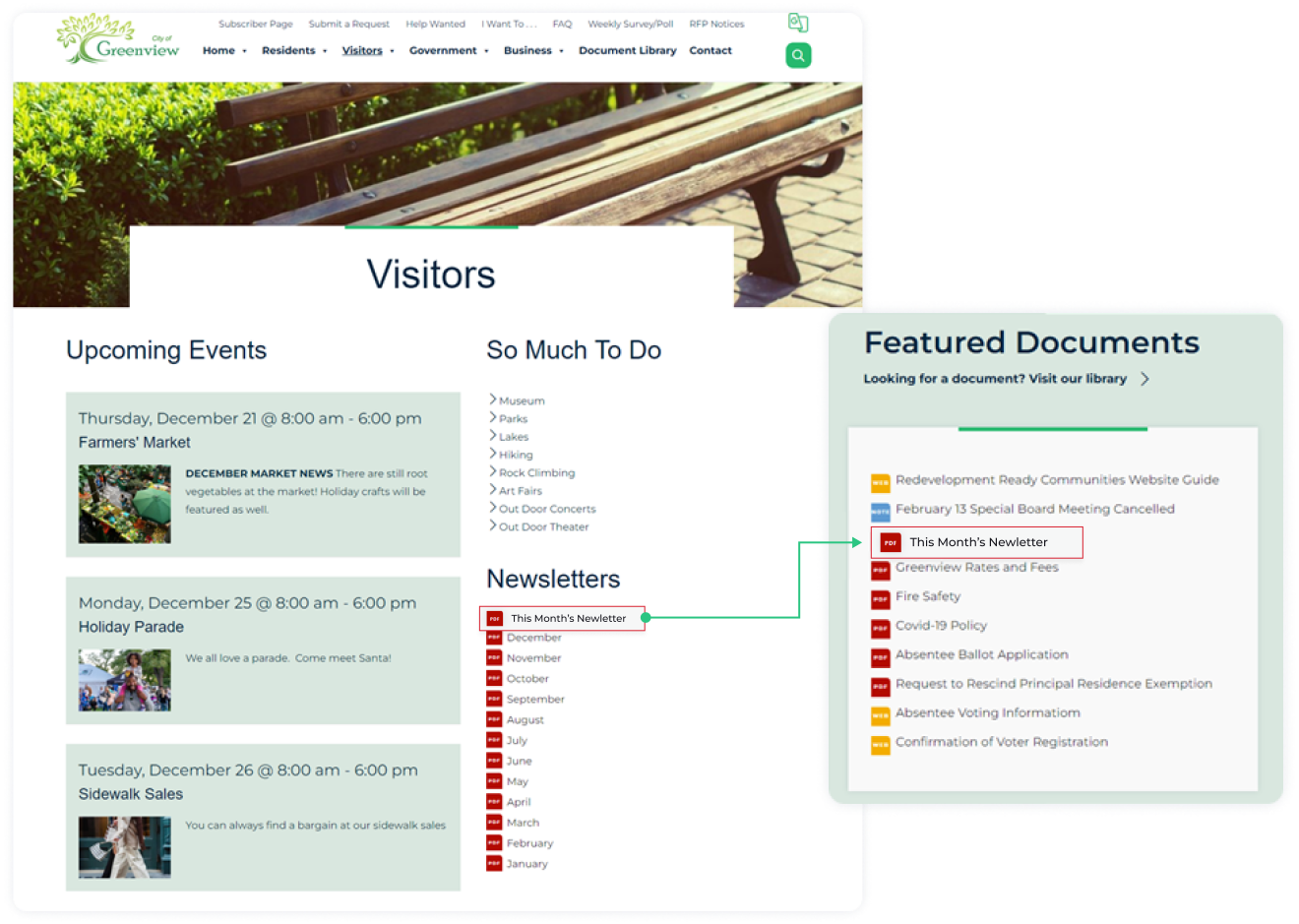This screenshot has width=1299, height=924.
Task: Click the PDF icon next to December newsletter
Action: click(x=494, y=638)
